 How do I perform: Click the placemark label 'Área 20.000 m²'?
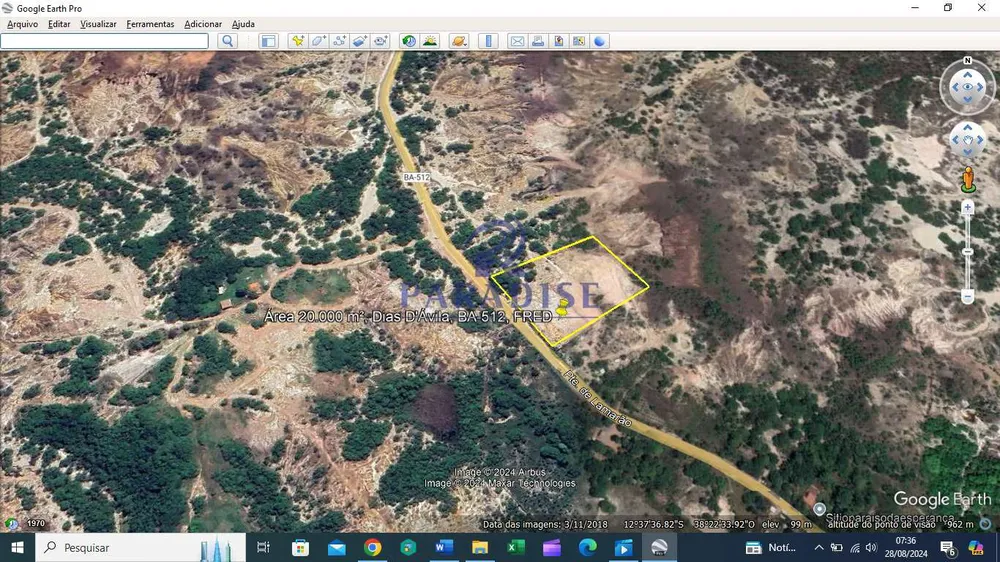314,316
